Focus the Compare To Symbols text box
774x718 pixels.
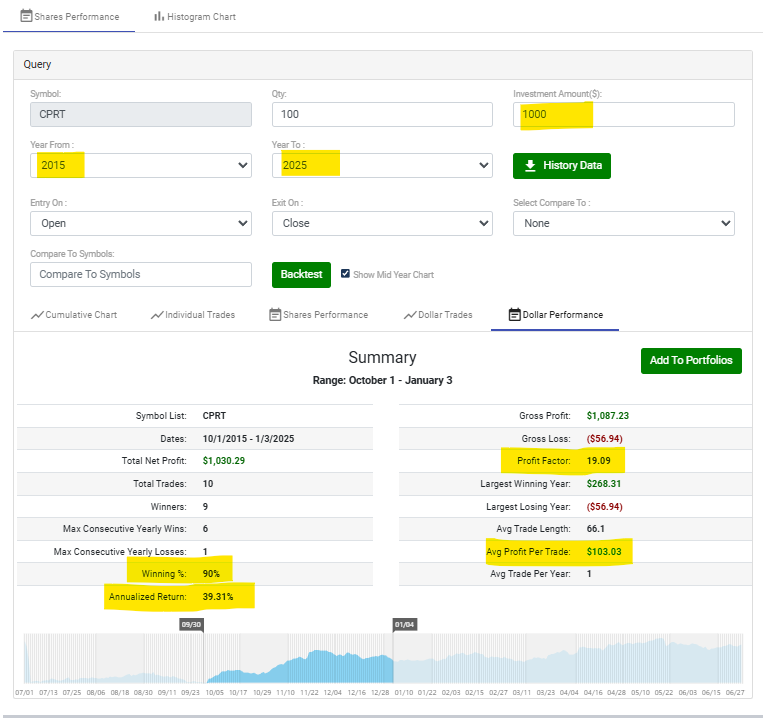(140, 274)
